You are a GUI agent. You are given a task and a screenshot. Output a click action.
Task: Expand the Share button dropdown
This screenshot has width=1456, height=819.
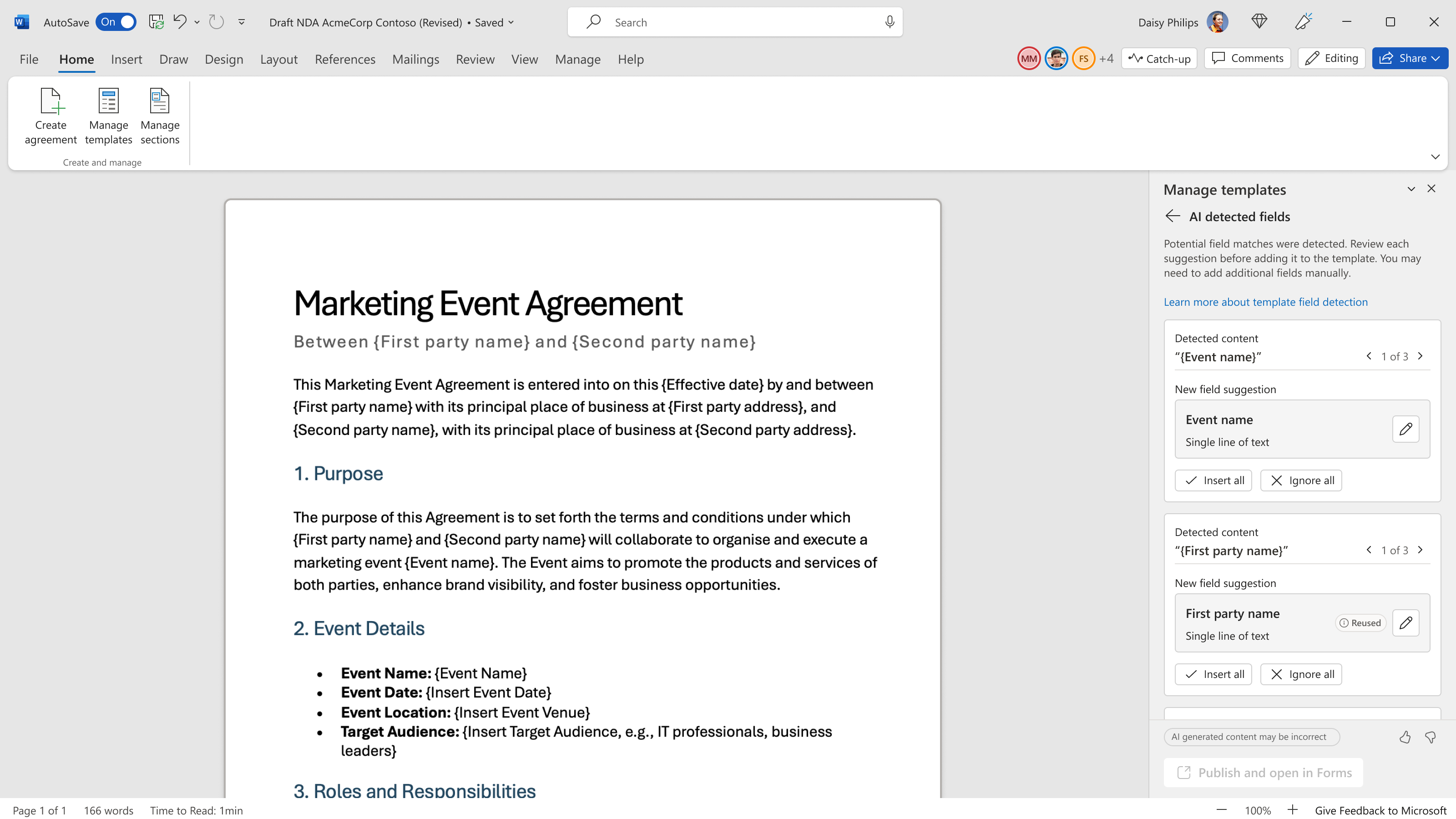(1436, 58)
